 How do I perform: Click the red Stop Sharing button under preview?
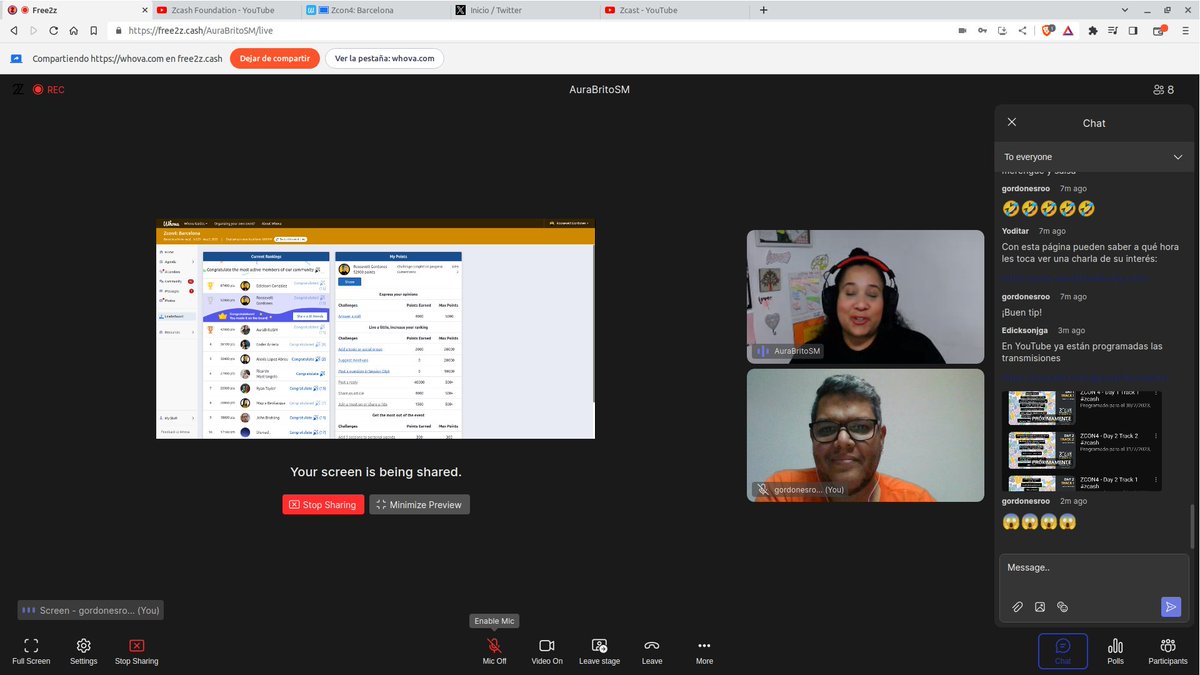pos(323,505)
